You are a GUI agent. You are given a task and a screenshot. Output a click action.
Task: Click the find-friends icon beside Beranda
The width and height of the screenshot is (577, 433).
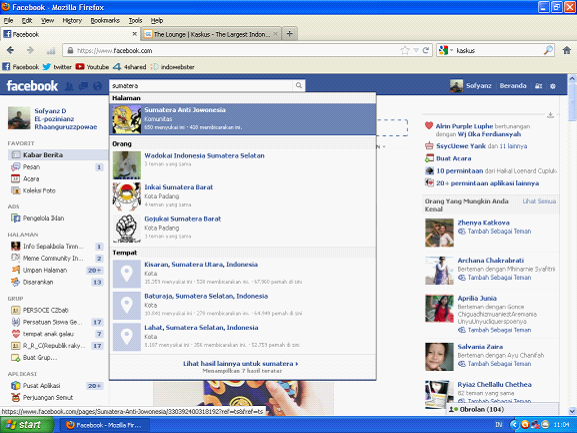pyautogui.click(x=538, y=86)
